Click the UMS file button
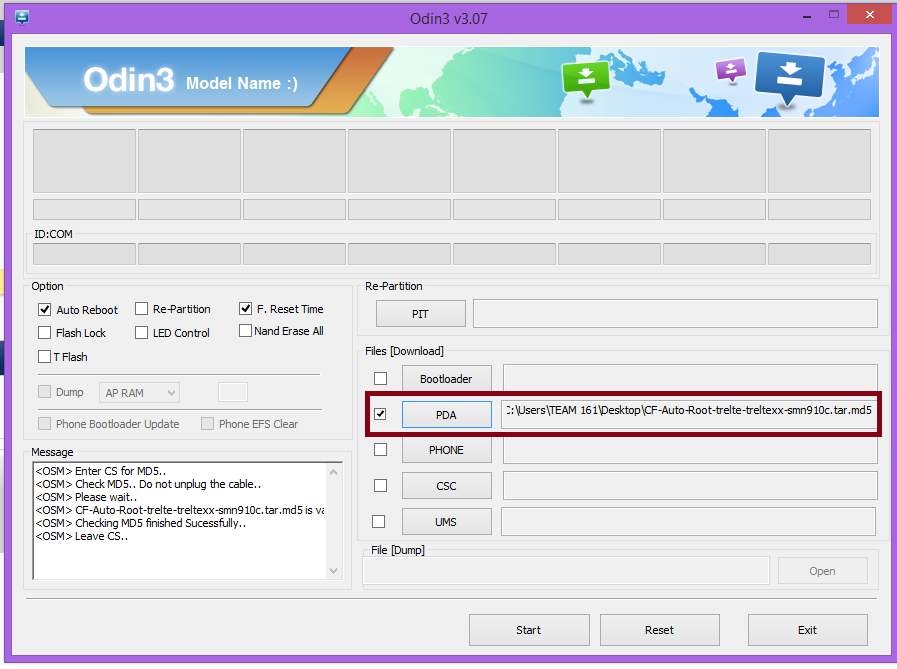 pos(446,521)
